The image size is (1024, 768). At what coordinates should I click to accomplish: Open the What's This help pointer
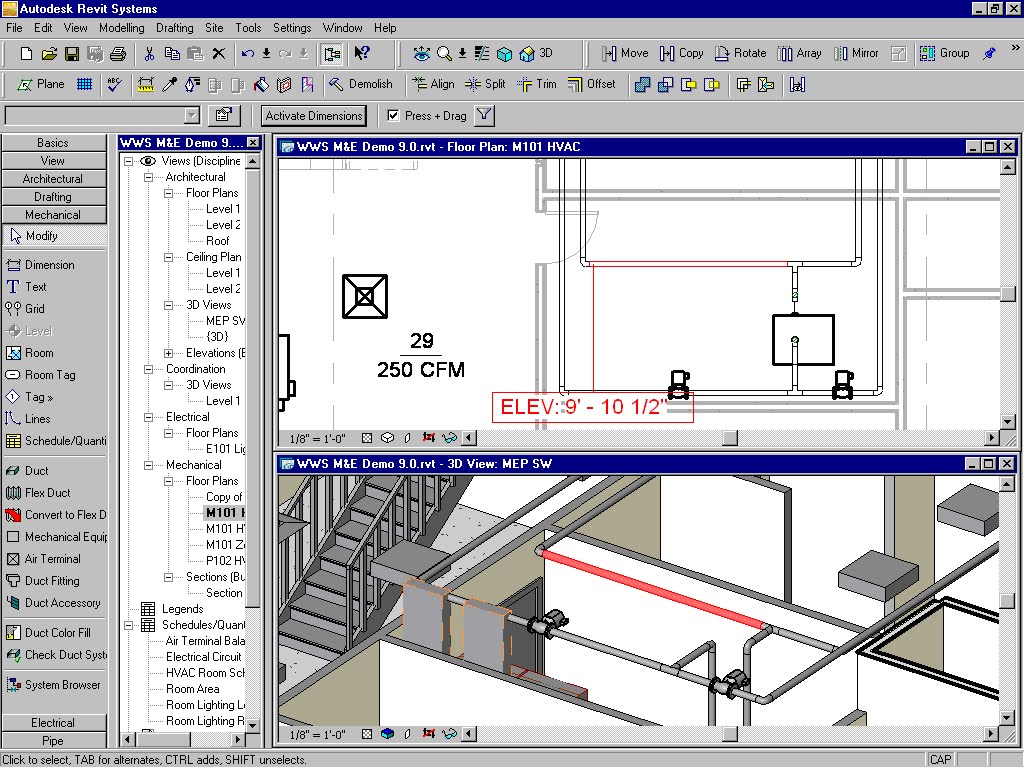click(x=362, y=54)
